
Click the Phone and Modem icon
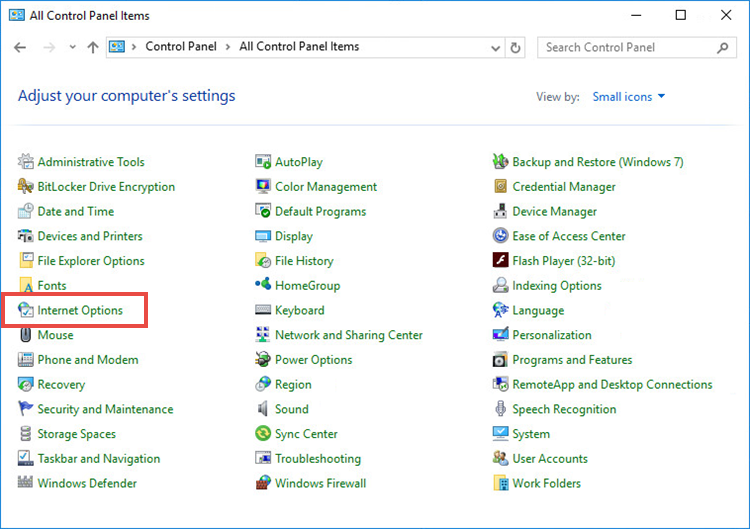pos(25,359)
